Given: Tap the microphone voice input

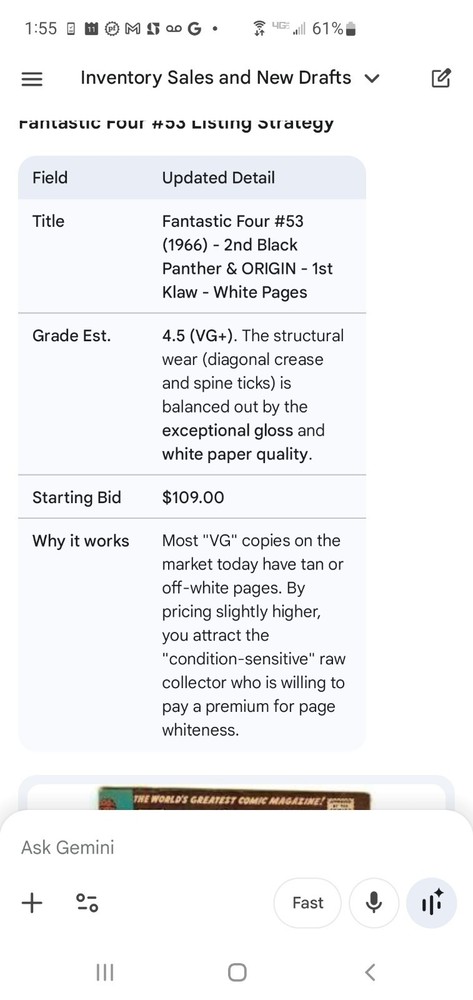Looking at the screenshot, I should click(374, 902).
